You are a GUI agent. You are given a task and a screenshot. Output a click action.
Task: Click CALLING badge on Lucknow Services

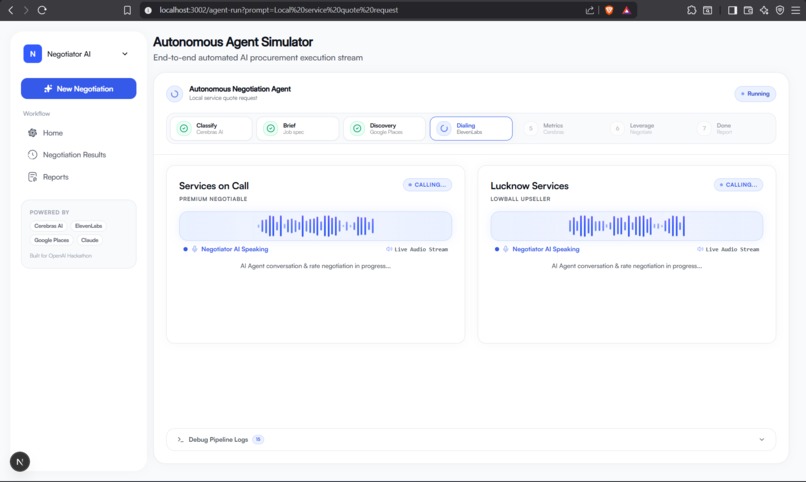738,184
